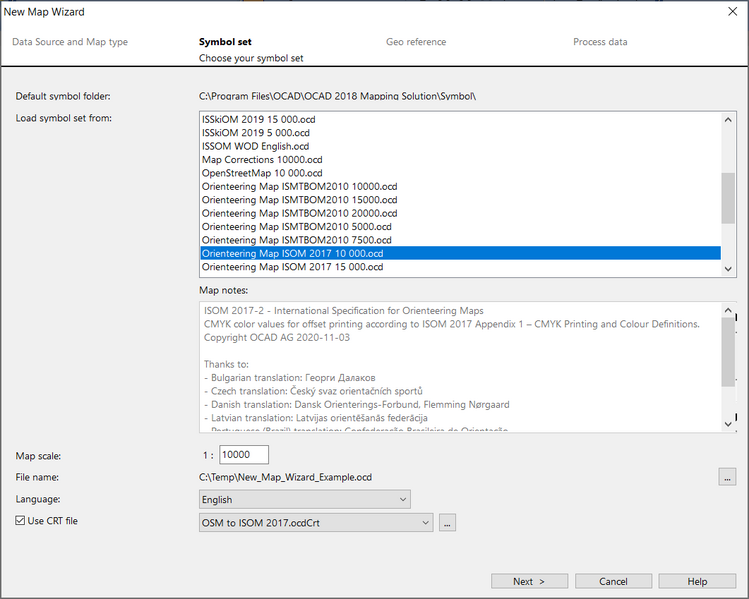Viewport: 749px width, 599px height.
Task: Click the Map scale input field
Action: [244, 455]
